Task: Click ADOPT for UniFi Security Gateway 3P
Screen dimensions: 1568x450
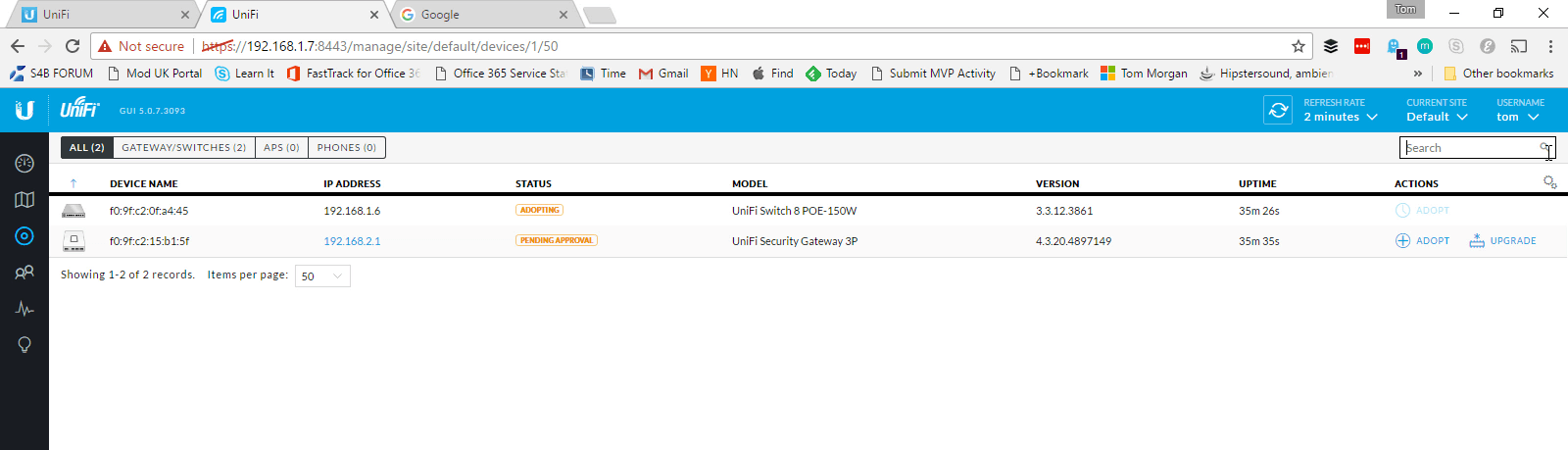Action: 1422,241
